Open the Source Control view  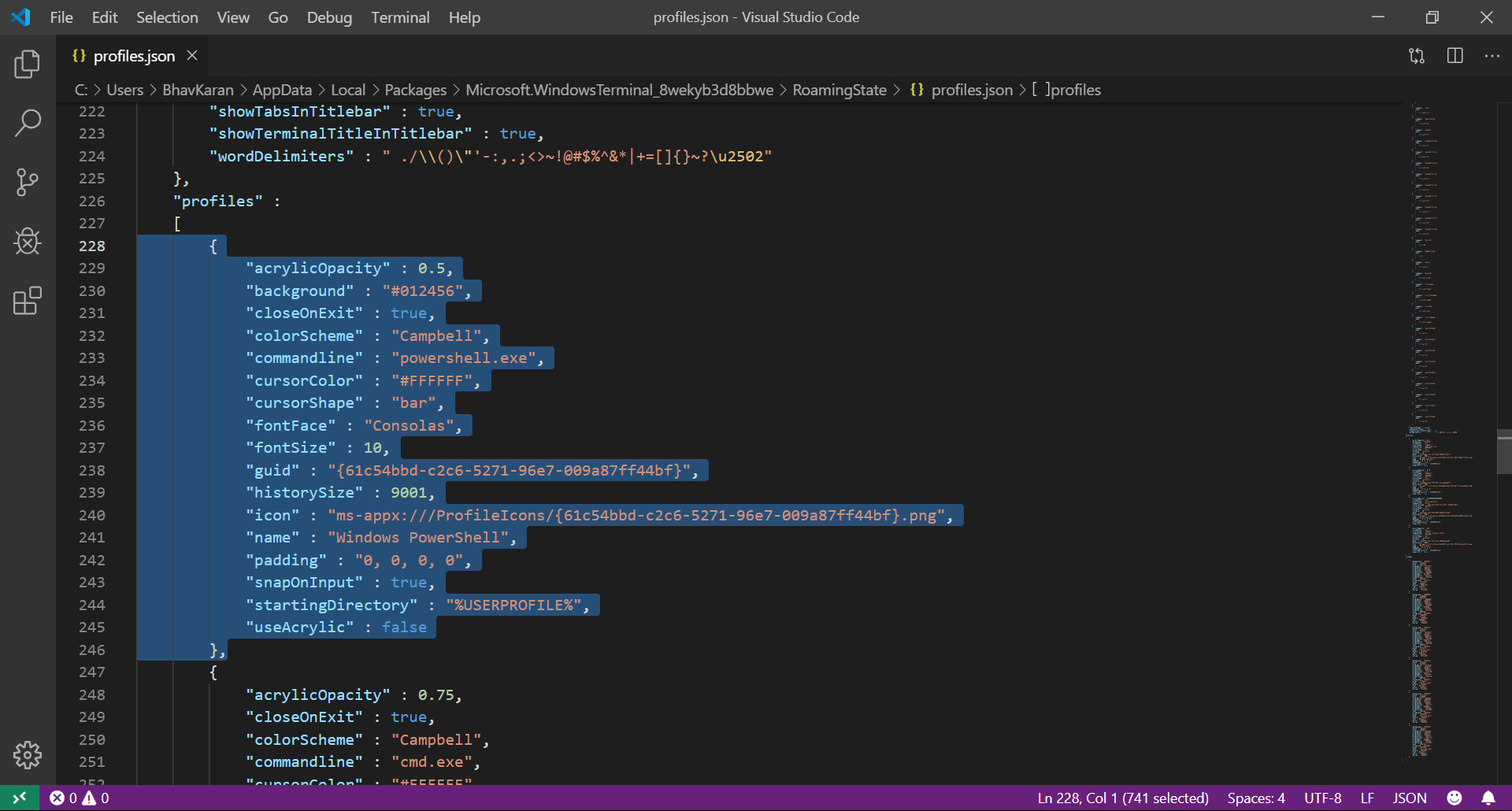pyautogui.click(x=28, y=182)
